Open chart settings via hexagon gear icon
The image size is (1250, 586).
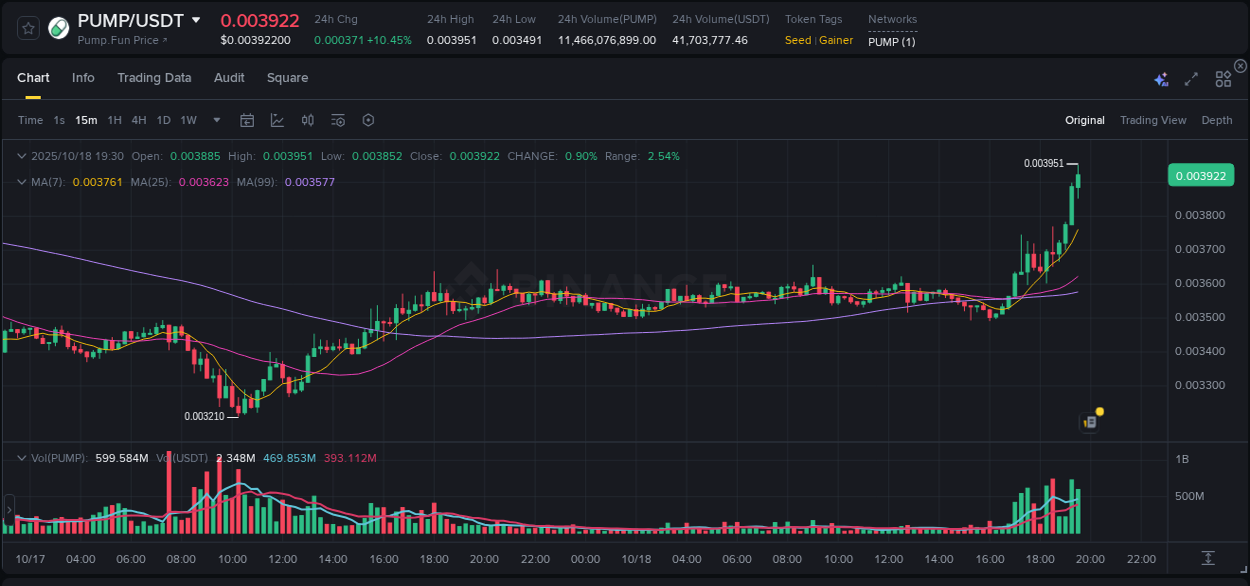(368, 120)
